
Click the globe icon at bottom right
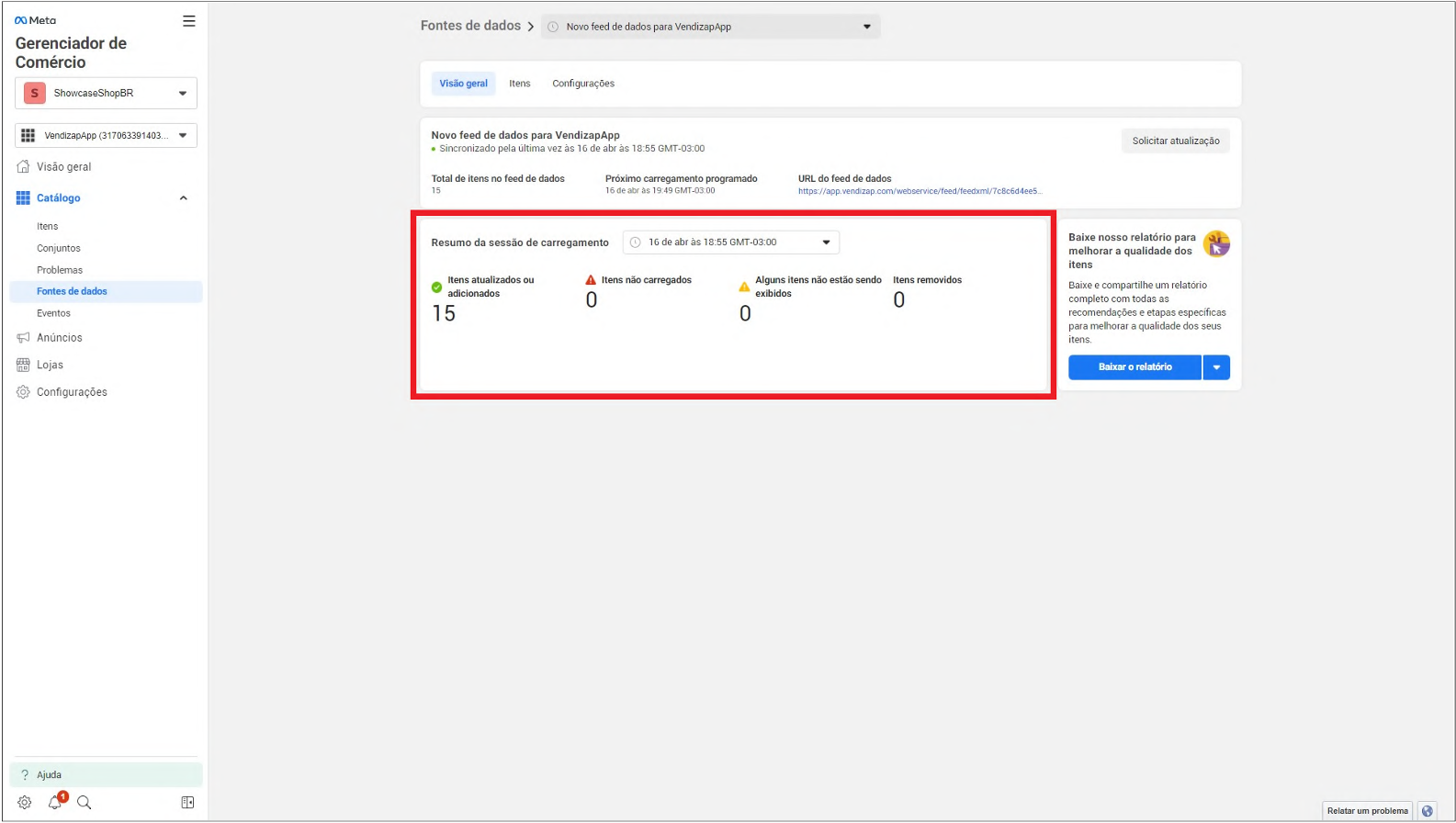tap(1427, 810)
